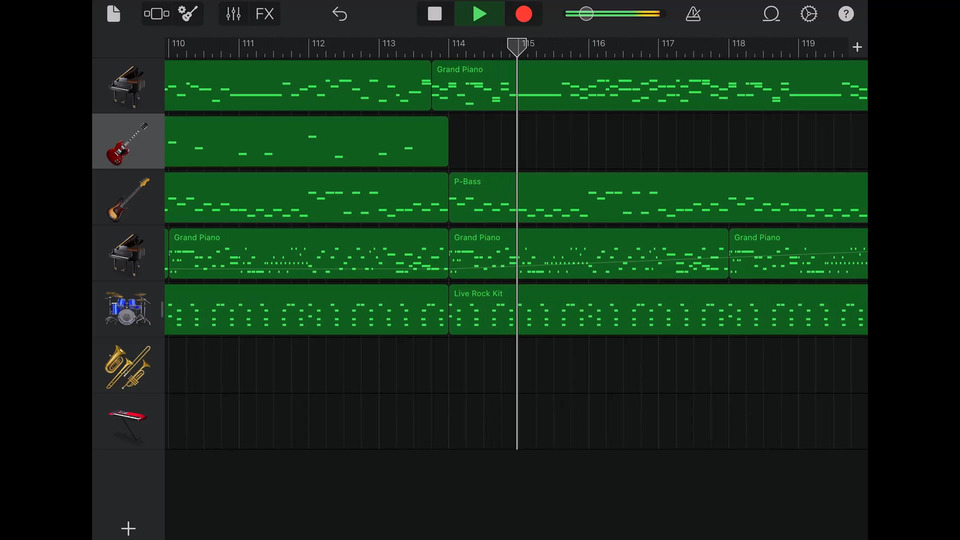Open song settings gear
This screenshot has width=960, height=540.
pyautogui.click(x=809, y=13)
